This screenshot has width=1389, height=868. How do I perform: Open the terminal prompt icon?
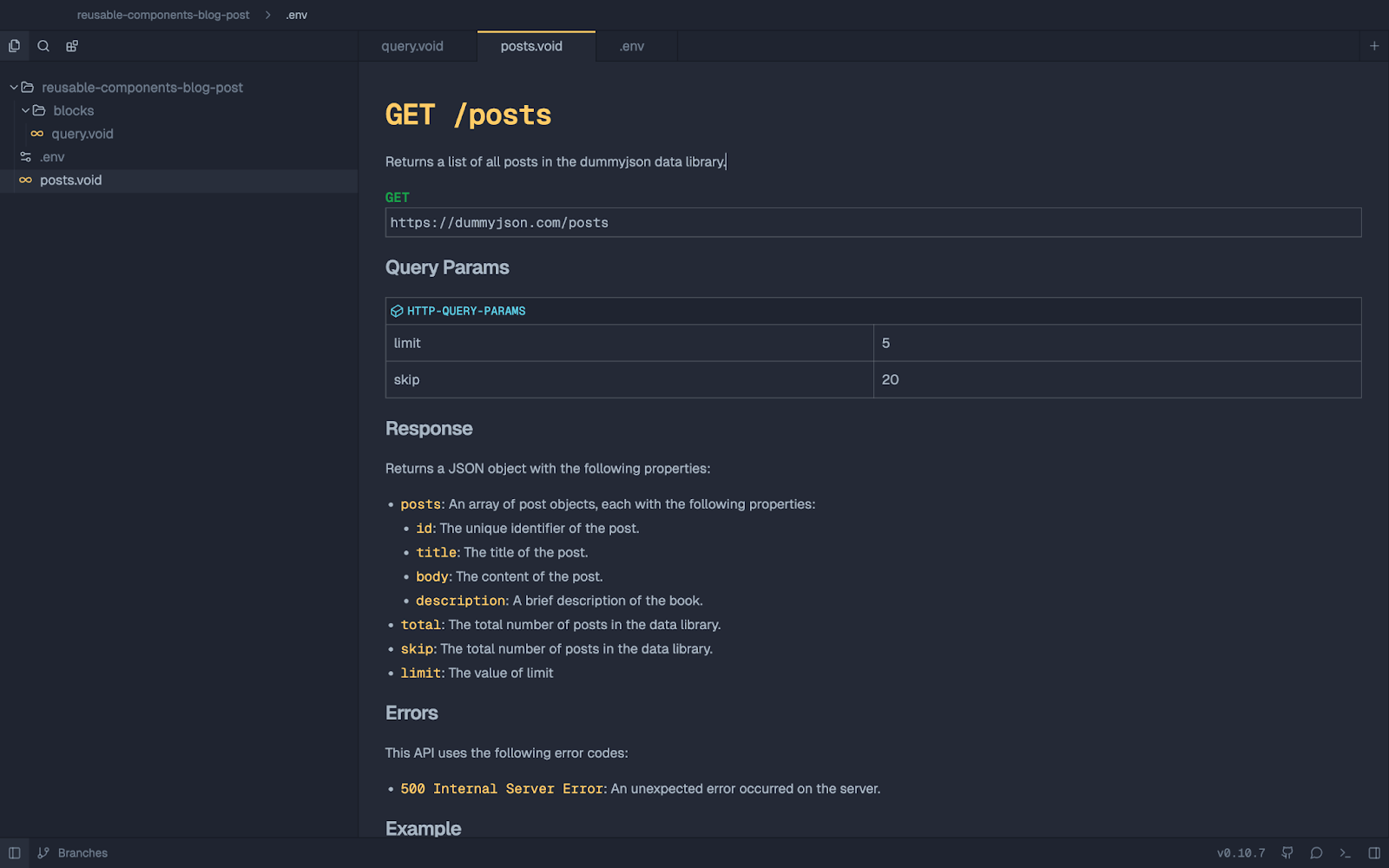tap(1345, 853)
